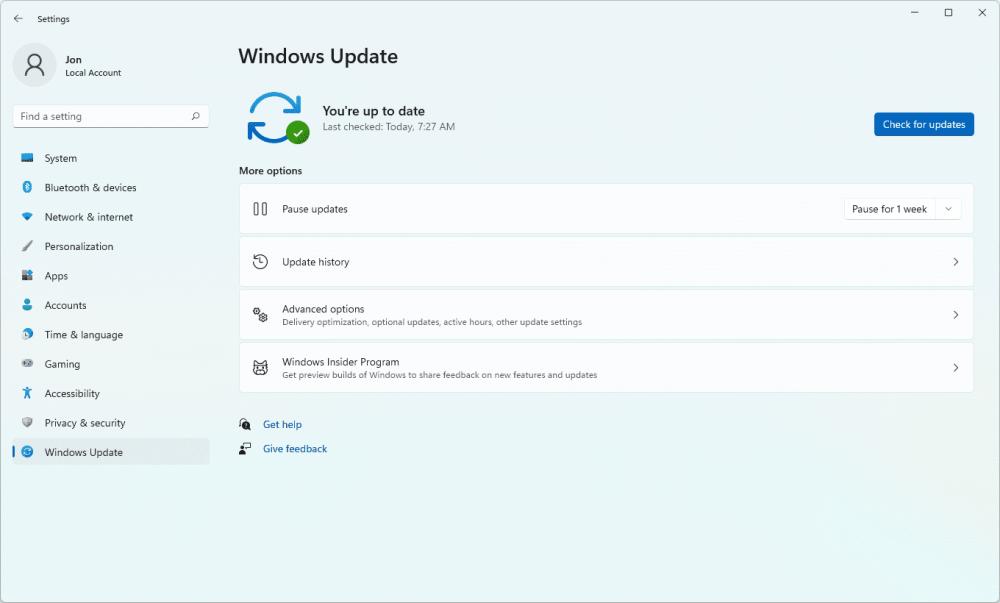Open Network & internet settings
The width and height of the screenshot is (1000, 603).
point(111,217)
